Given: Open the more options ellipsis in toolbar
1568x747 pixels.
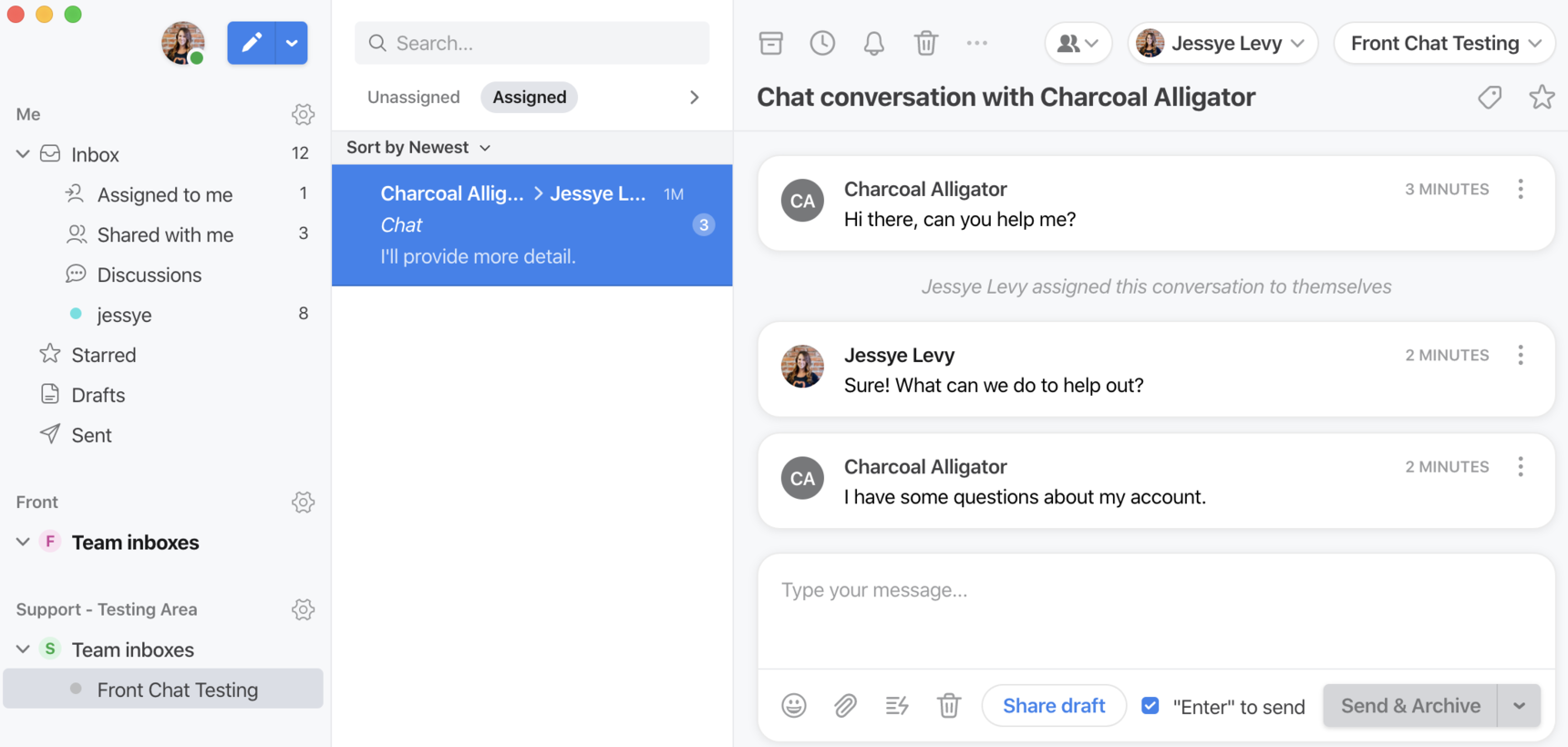Looking at the screenshot, I should [x=977, y=43].
